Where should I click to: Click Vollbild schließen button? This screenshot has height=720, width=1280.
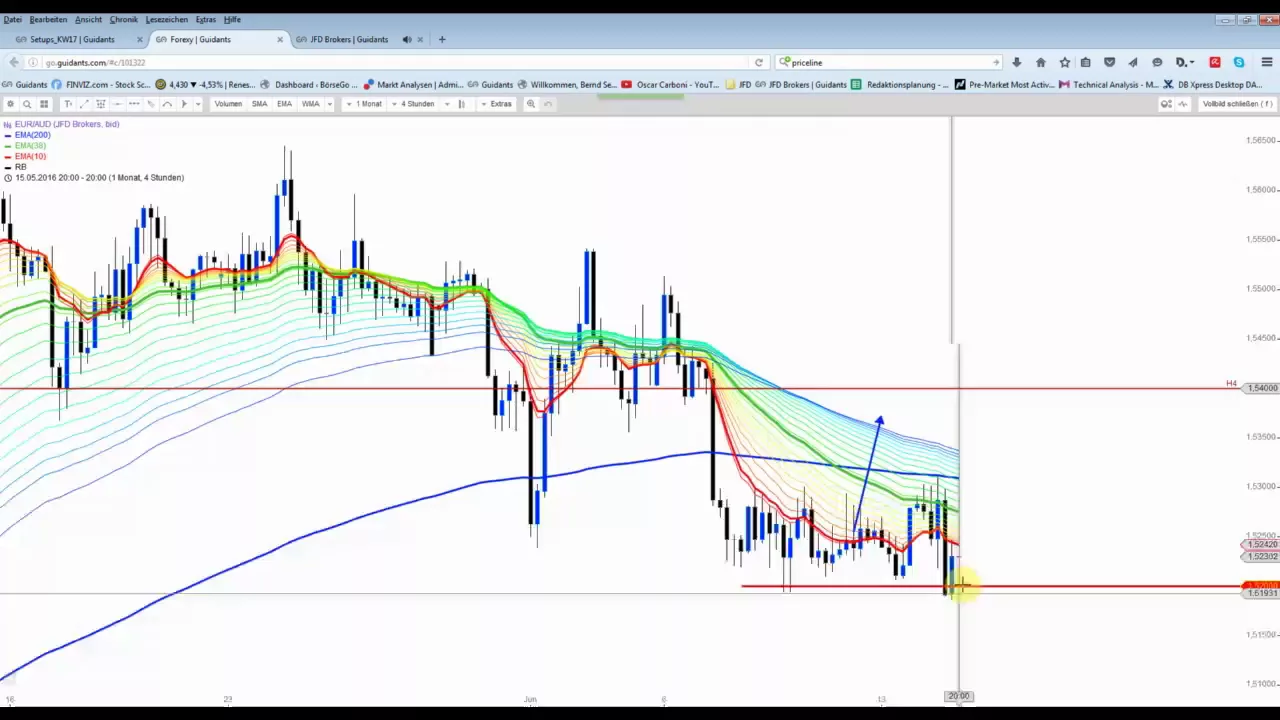pyautogui.click(x=1237, y=104)
